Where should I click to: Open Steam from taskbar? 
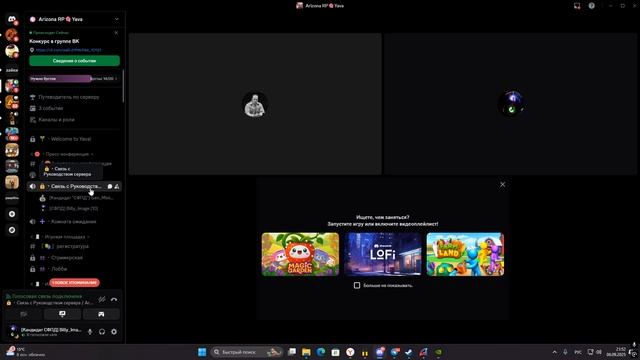coord(409,352)
